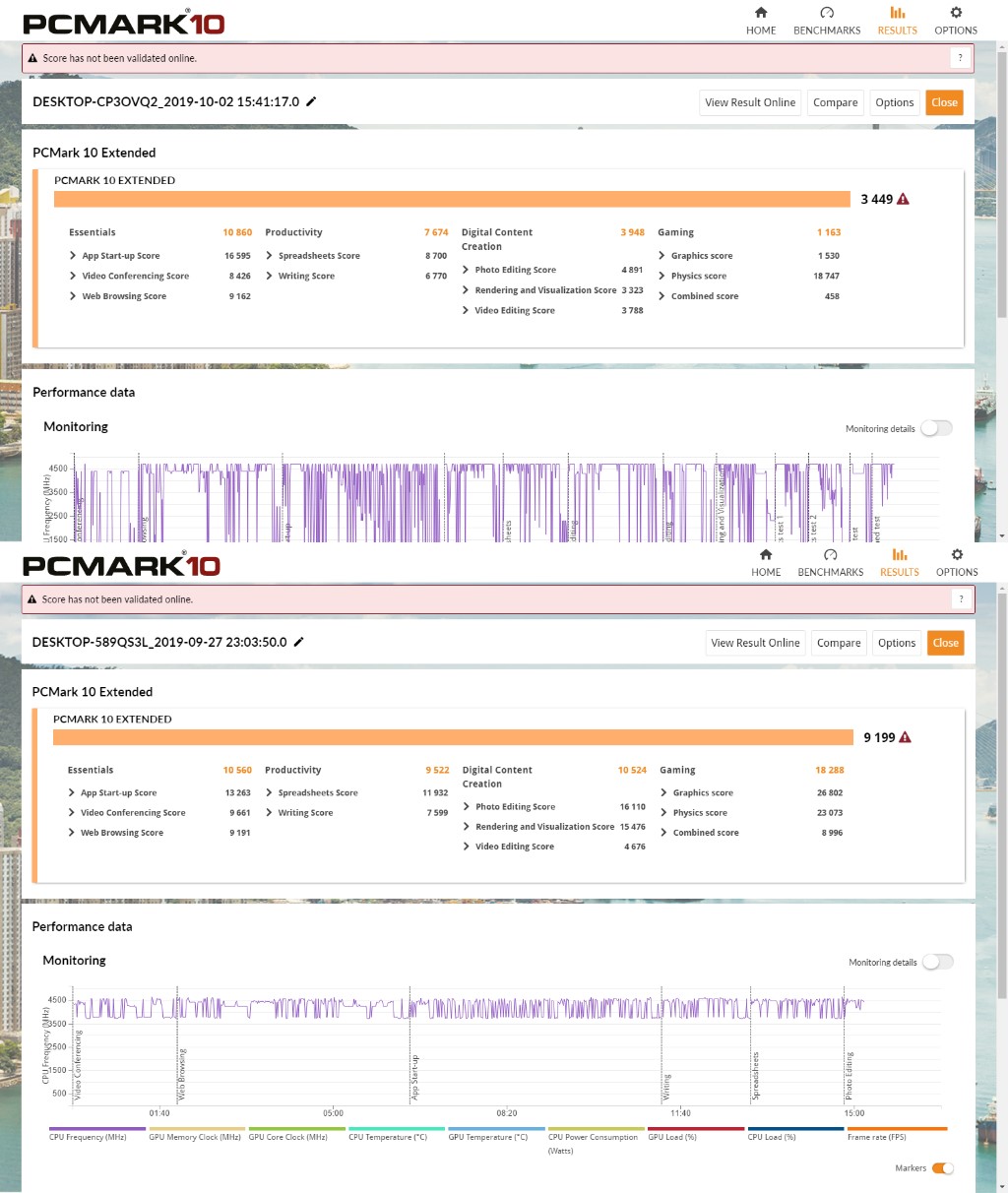Open the Home icon in top navigation

tap(761, 13)
